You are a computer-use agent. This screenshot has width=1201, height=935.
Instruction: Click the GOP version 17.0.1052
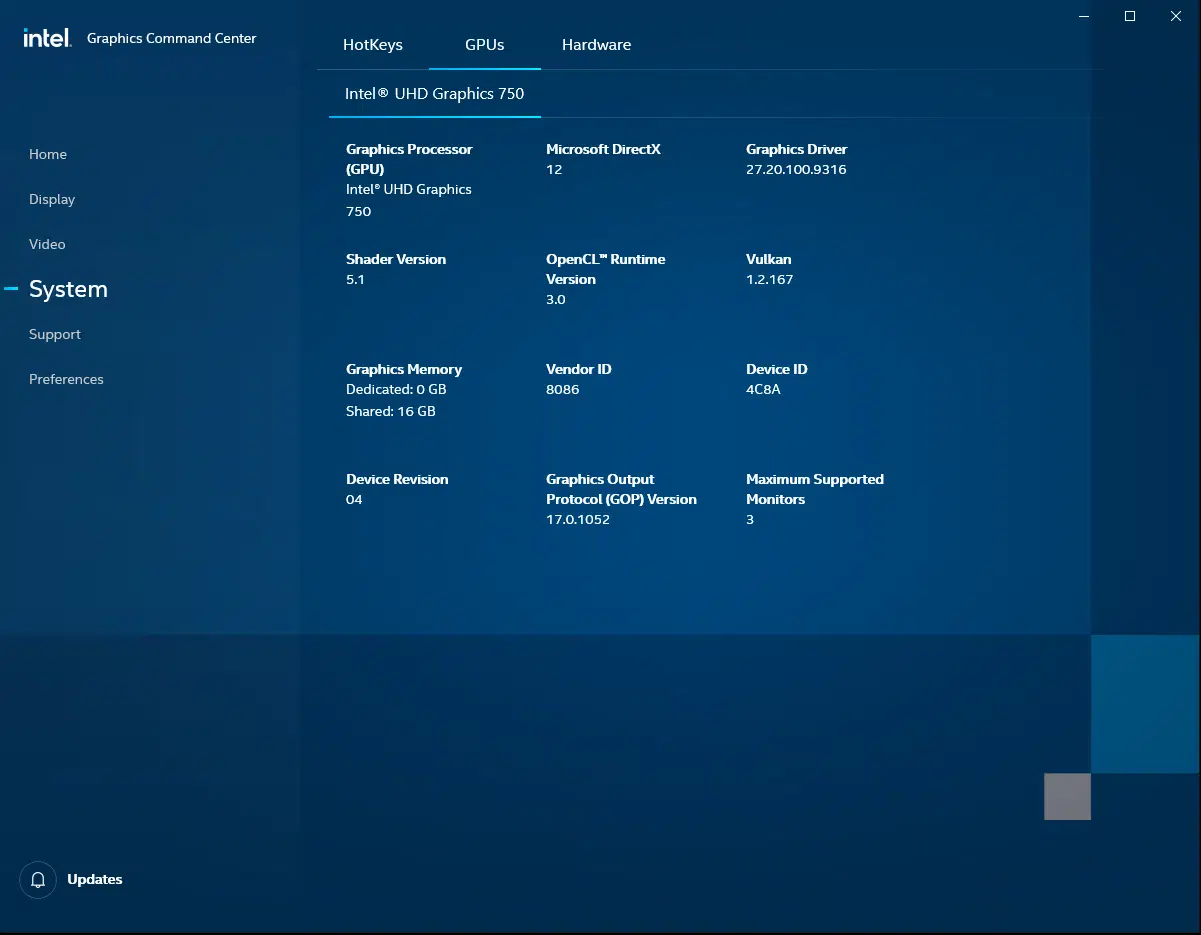pos(578,519)
